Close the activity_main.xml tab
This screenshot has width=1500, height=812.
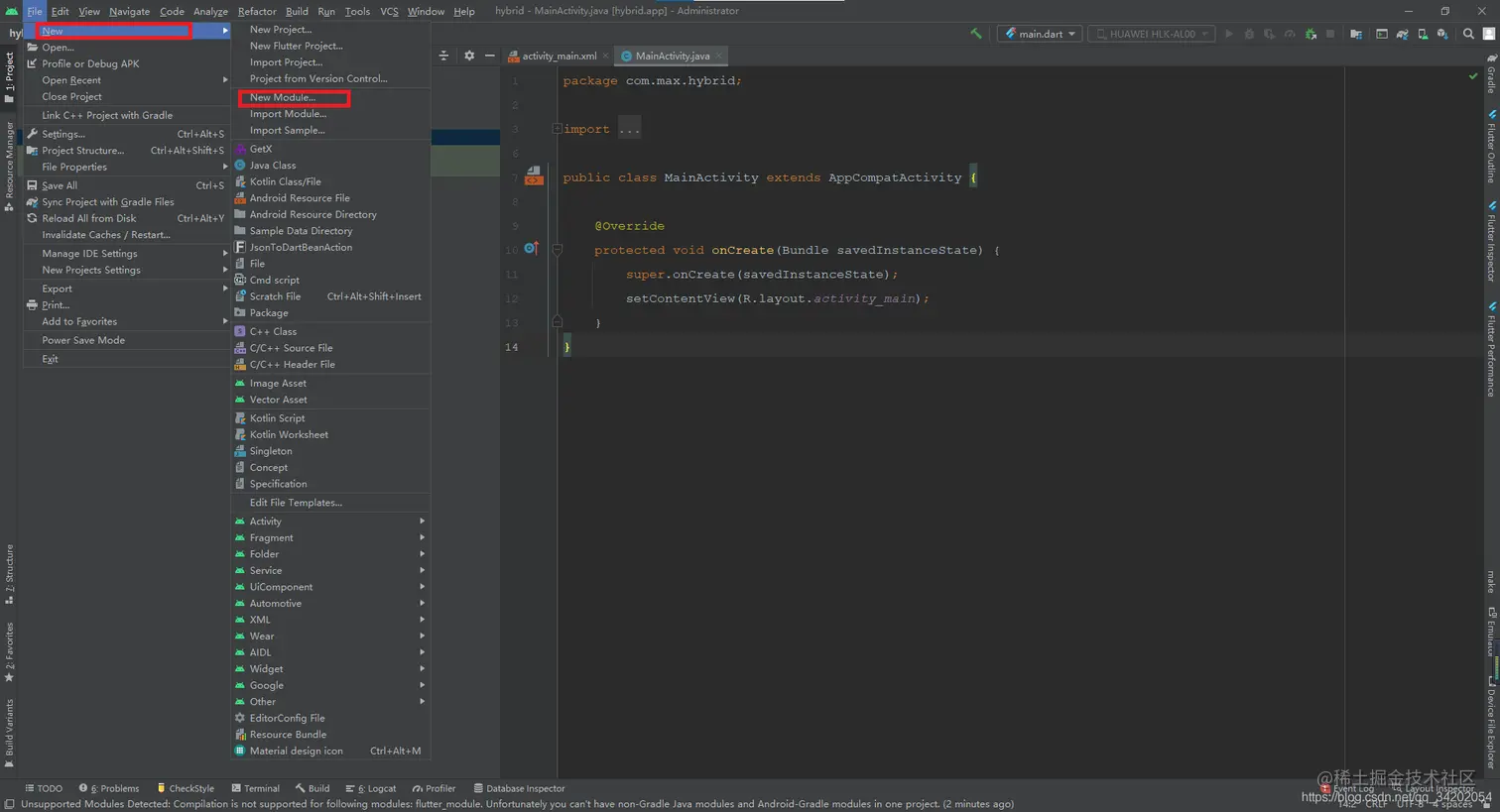tap(605, 57)
